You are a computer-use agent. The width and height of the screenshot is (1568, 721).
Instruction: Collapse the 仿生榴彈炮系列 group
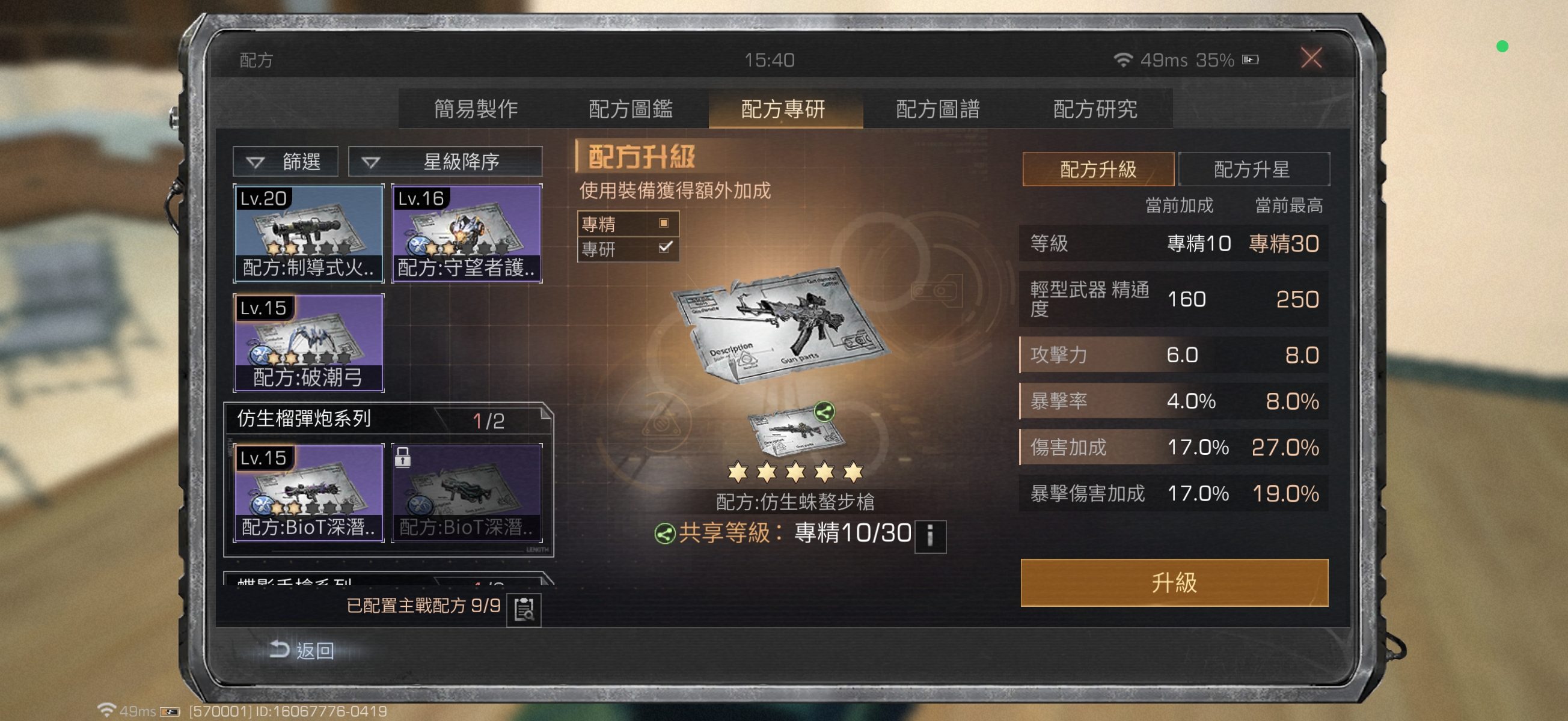(546, 415)
